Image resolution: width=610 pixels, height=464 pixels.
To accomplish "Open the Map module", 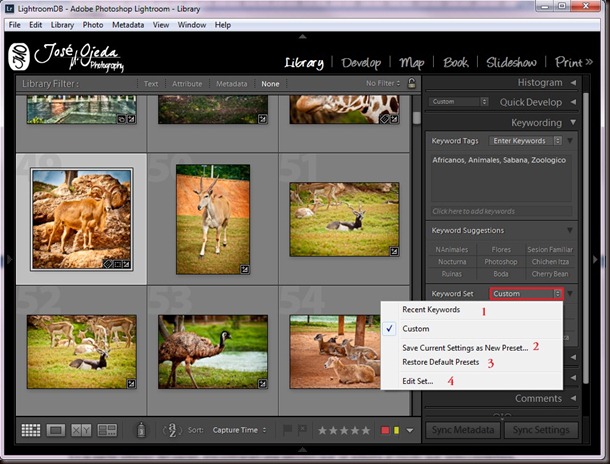I will [412, 63].
